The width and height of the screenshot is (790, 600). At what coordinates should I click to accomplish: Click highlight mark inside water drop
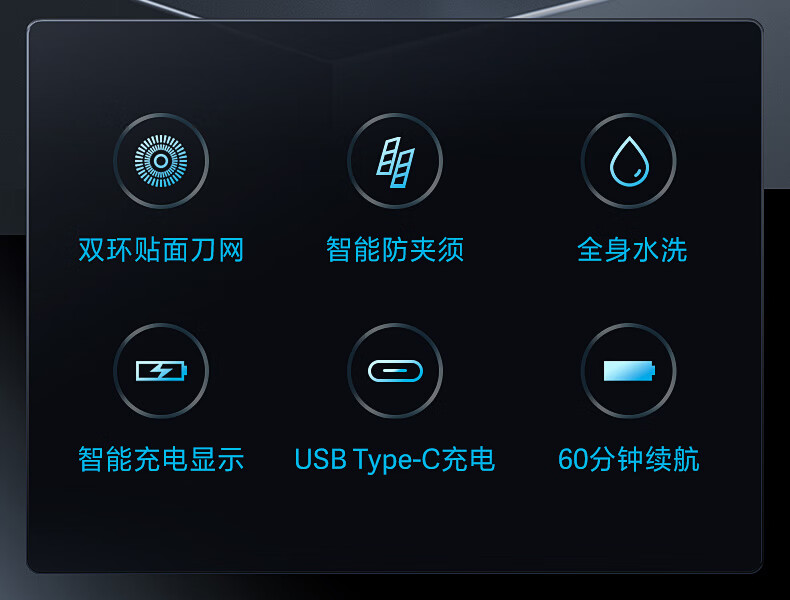[638, 172]
